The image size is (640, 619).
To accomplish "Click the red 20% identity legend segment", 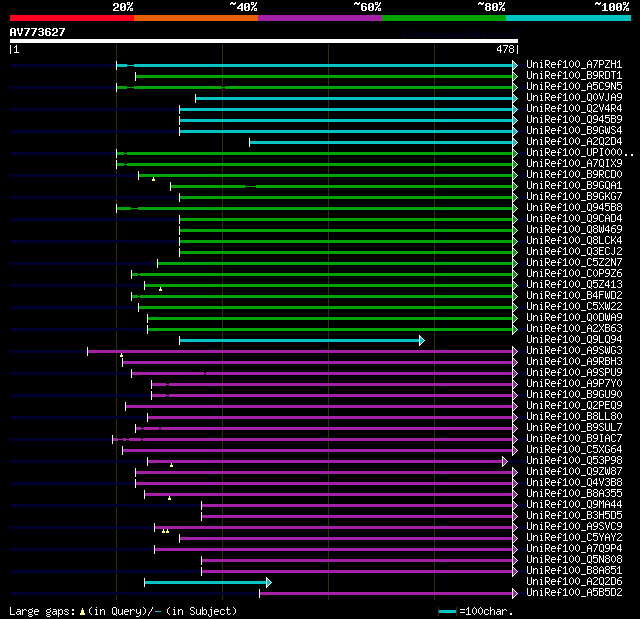I will tap(72, 18).
